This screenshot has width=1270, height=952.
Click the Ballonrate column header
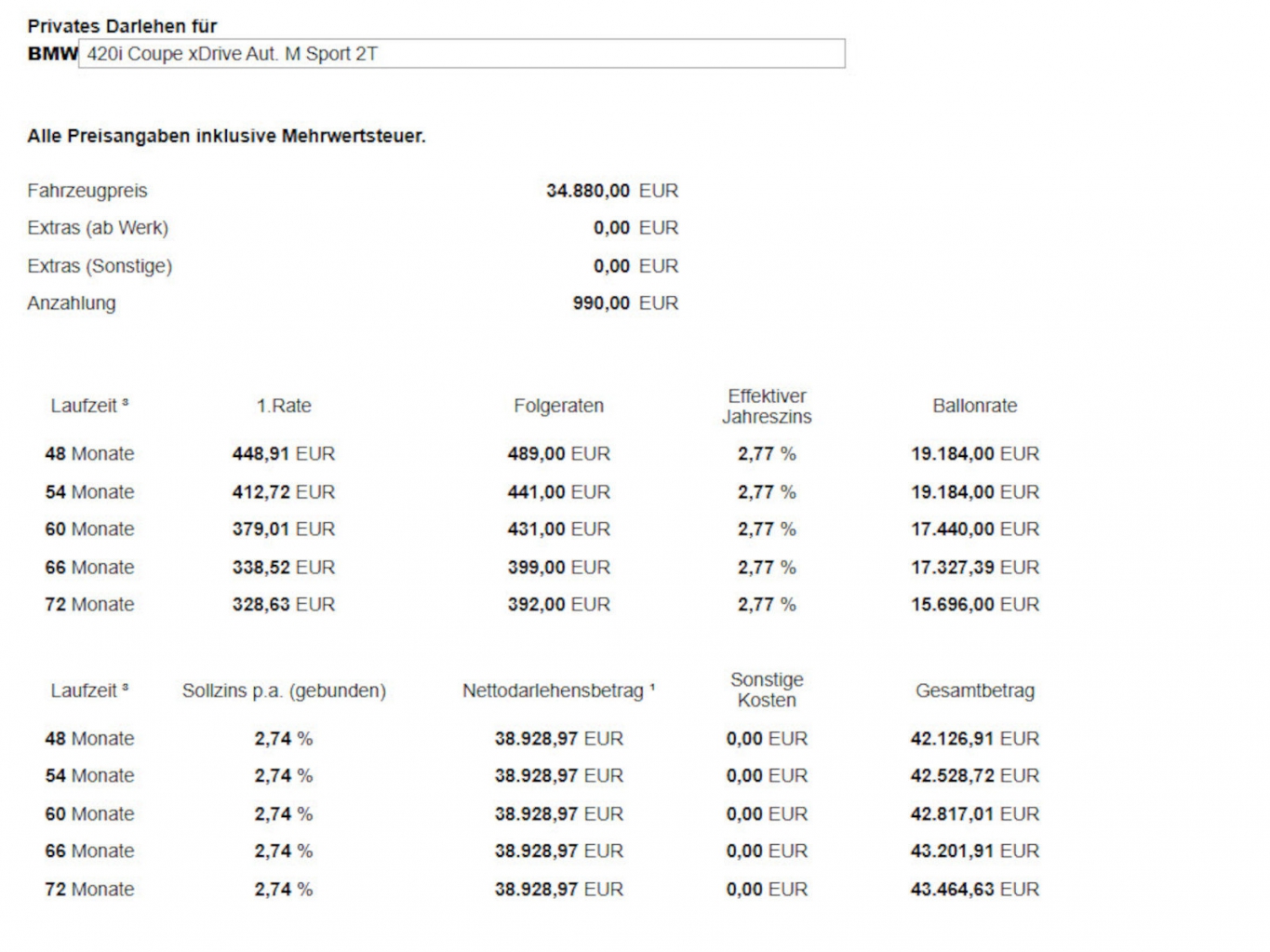tap(974, 406)
